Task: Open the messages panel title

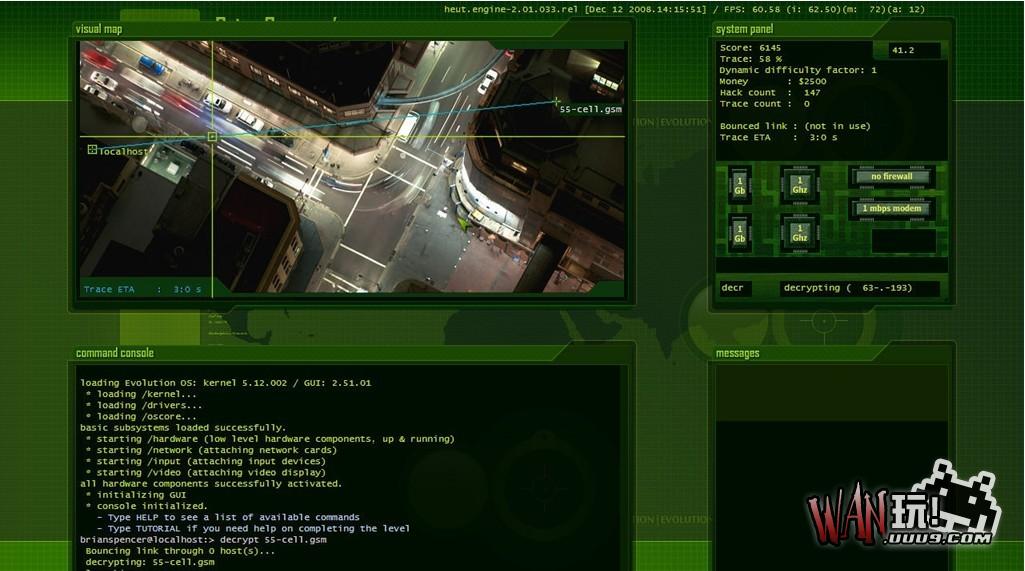Action: click(x=737, y=353)
